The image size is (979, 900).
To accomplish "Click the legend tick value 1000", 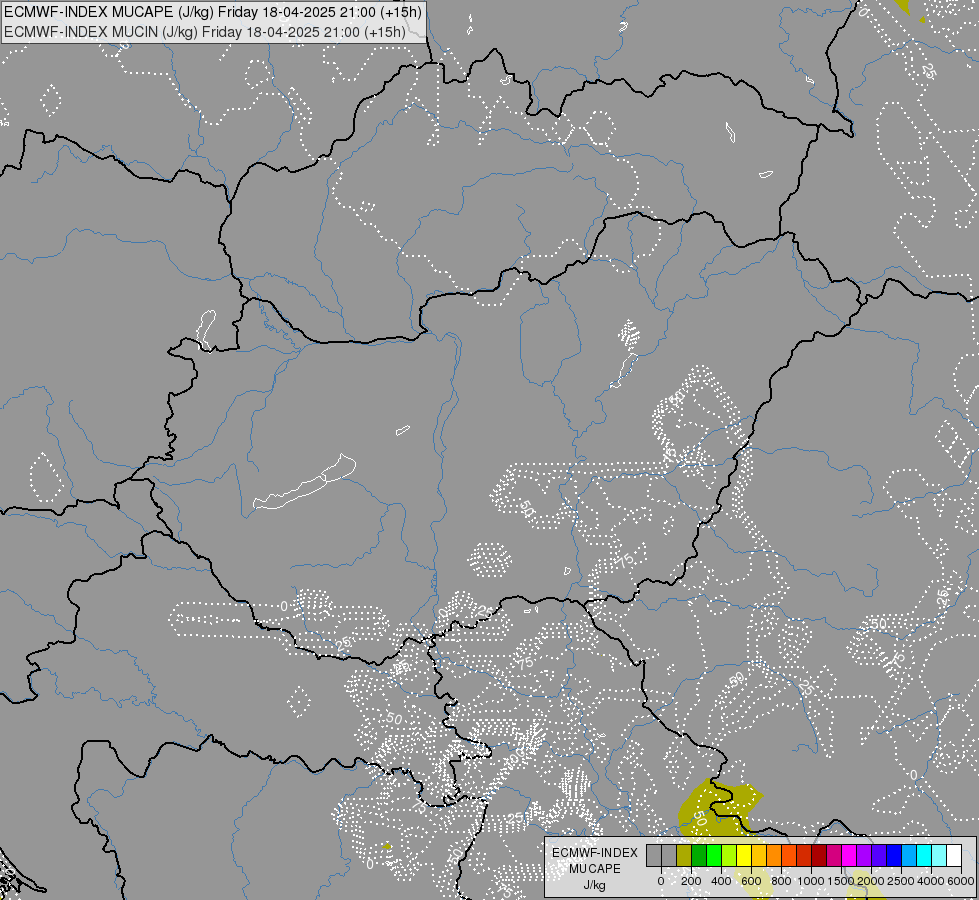I will (x=811, y=881).
